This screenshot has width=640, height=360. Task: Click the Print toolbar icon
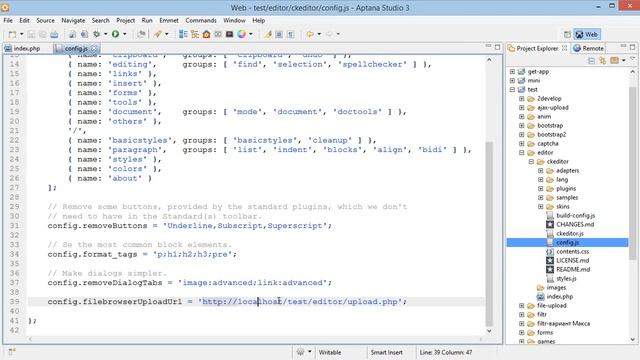(54, 34)
